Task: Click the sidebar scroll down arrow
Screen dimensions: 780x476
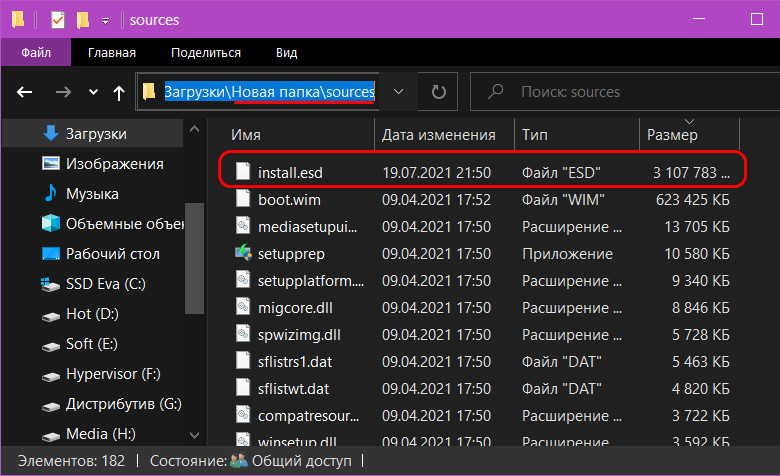Action: click(195, 435)
